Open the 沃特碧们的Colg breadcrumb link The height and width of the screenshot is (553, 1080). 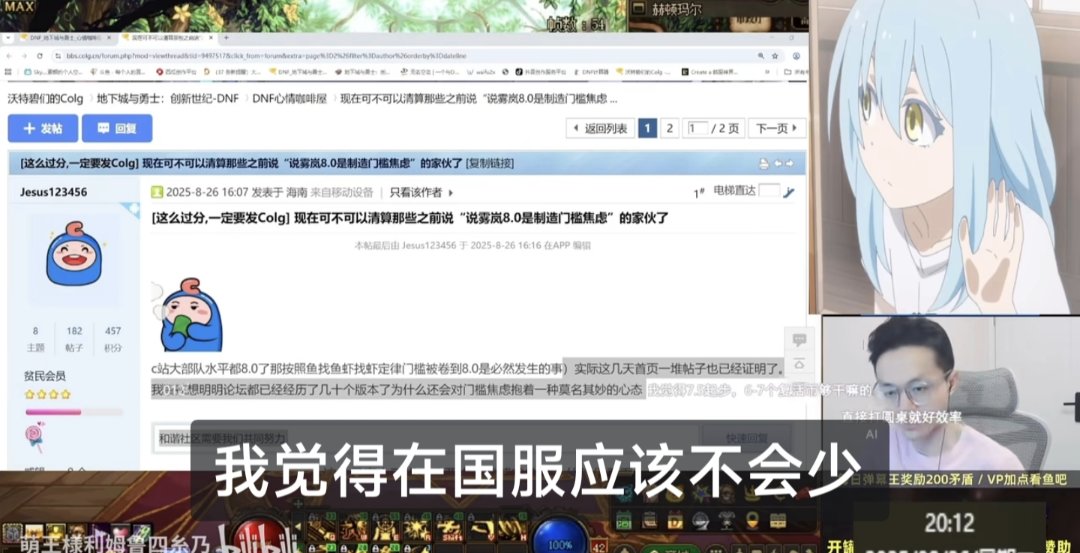[x=45, y=98]
